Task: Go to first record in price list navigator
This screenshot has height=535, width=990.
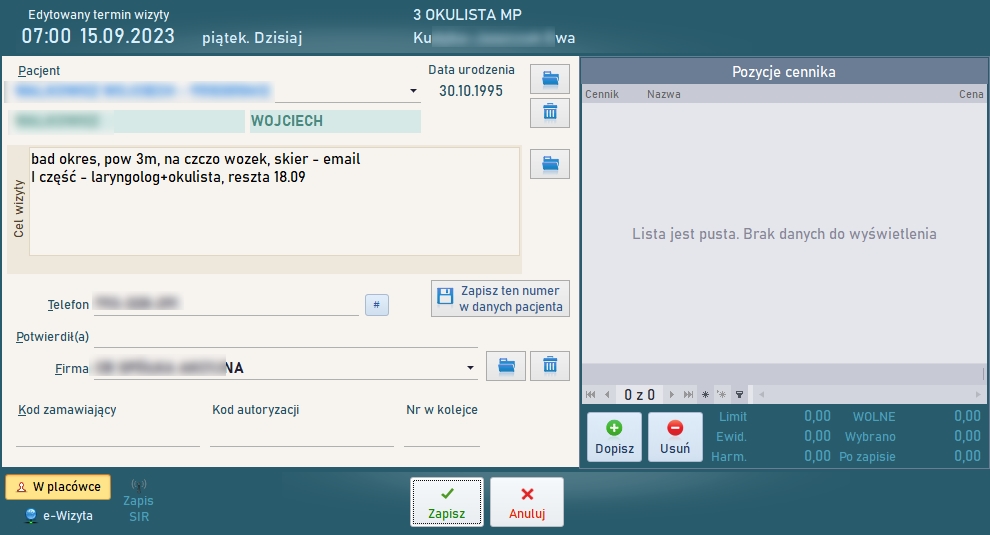Action: 590,394
